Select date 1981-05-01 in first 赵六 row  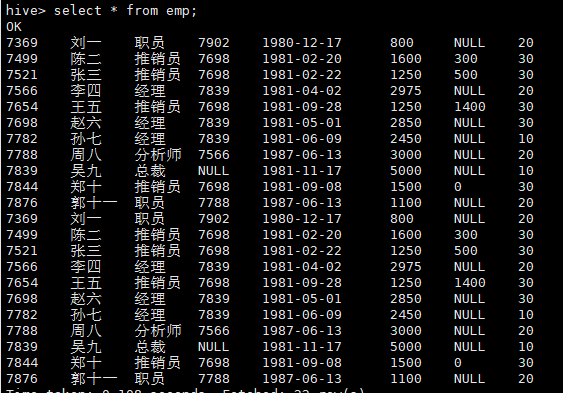point(302,123)
